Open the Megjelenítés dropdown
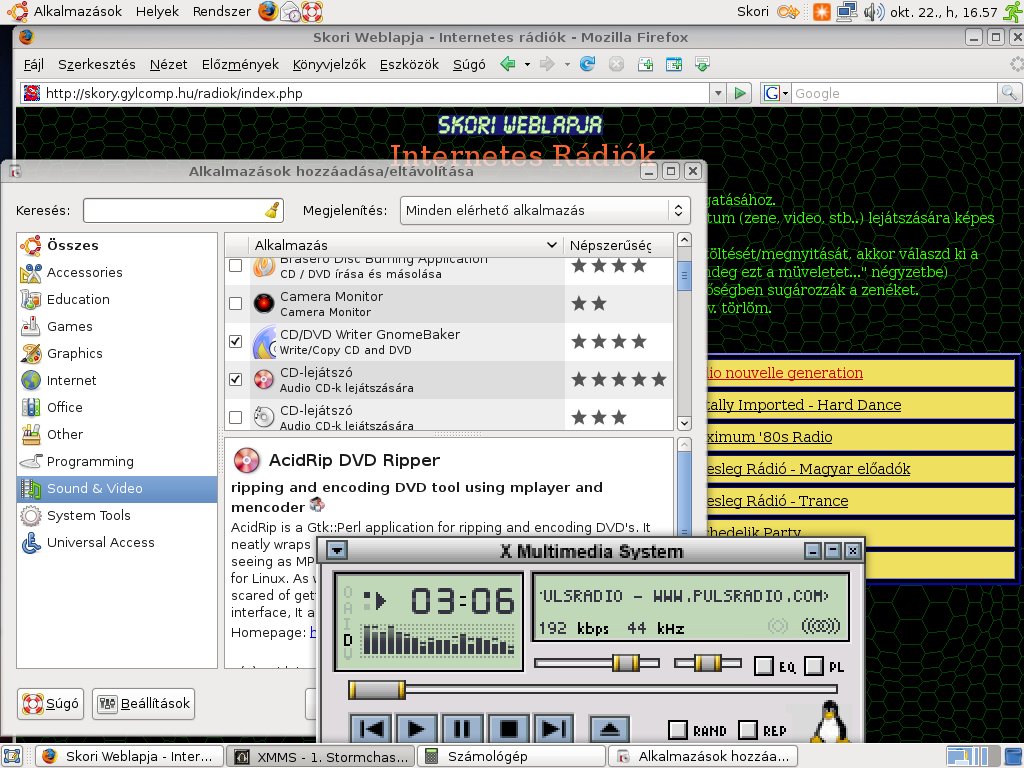 click(545, 210)
